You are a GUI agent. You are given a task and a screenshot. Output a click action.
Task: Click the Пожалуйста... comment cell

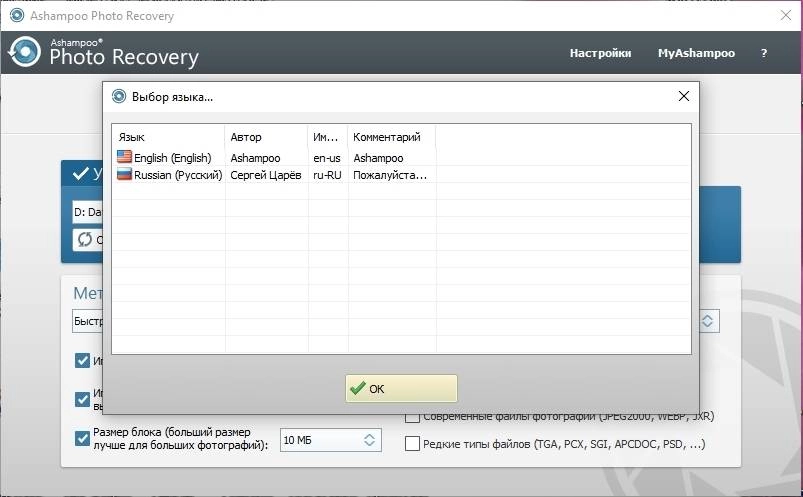[390, 175]
